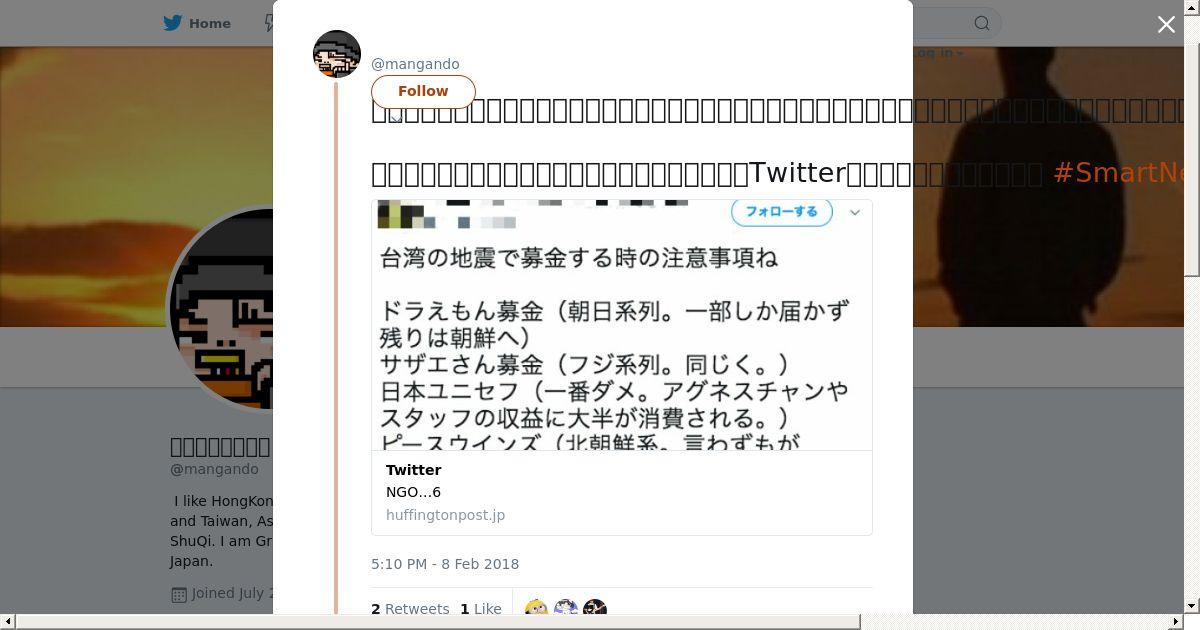1200x630 pixels.
Task: Open the Log in dropdown
Action: (938, 53)
